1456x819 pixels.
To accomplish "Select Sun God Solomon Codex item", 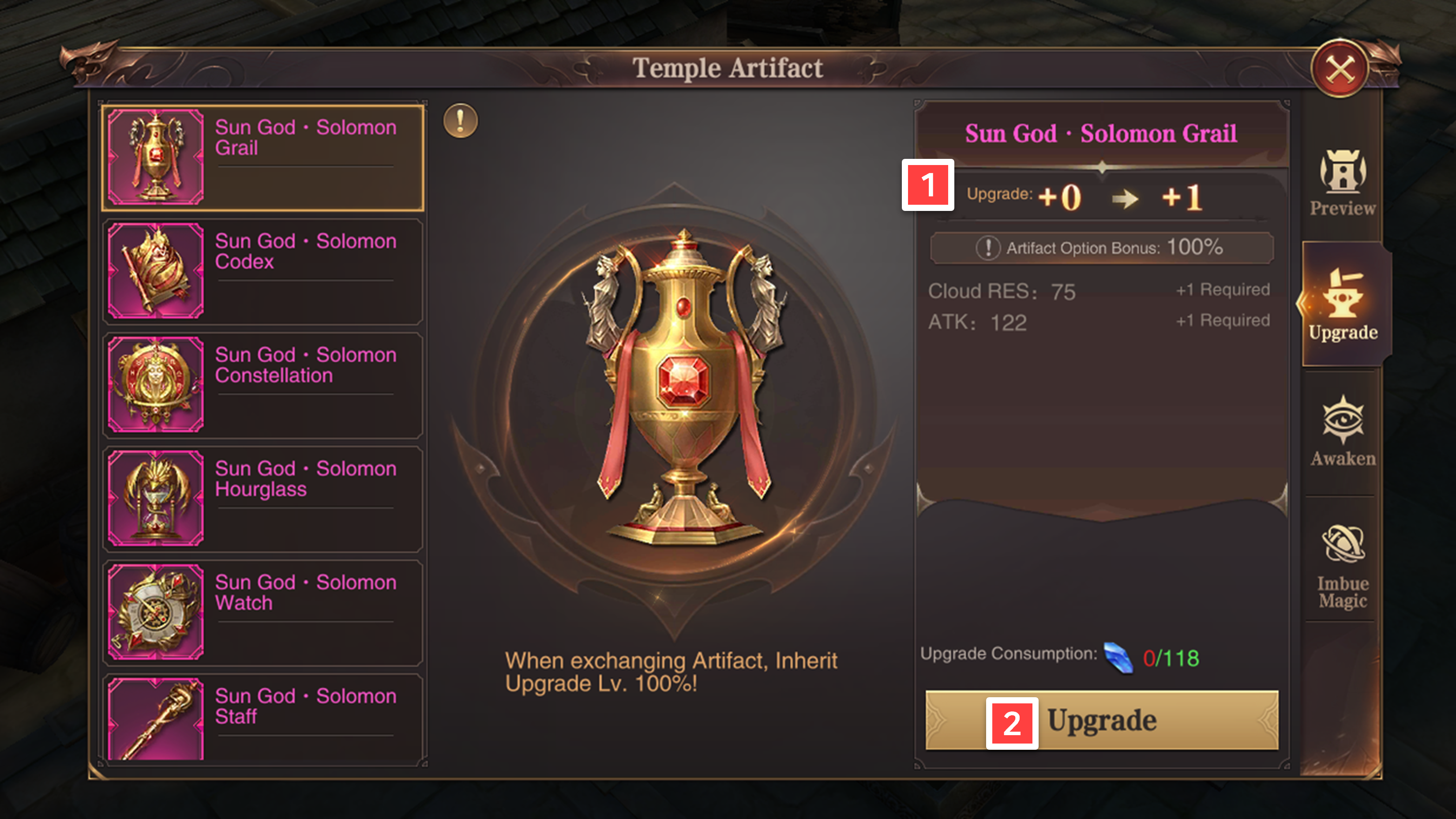I will [262, 271].
